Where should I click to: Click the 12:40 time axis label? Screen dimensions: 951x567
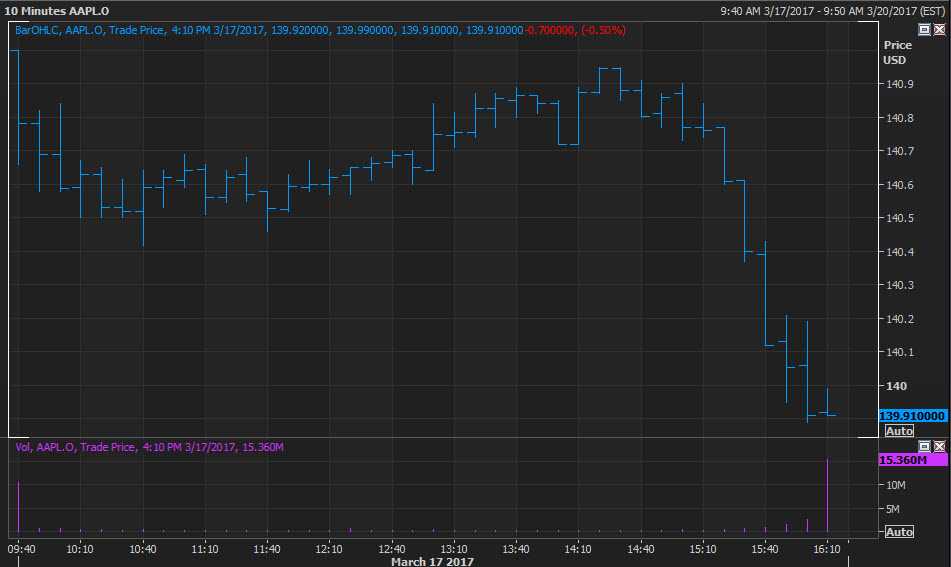click(392, 549)
